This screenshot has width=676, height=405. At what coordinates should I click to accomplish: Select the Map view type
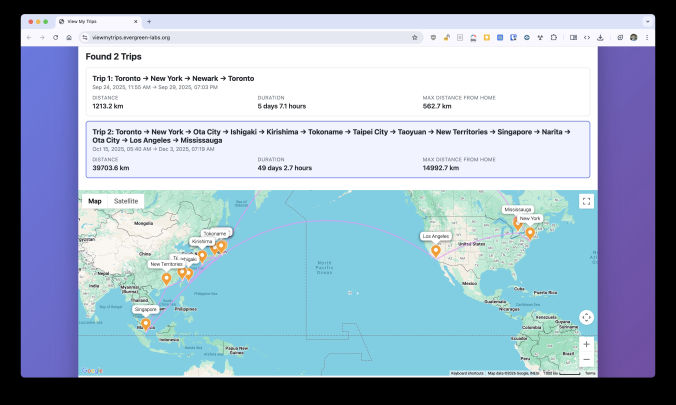[95, 201]
